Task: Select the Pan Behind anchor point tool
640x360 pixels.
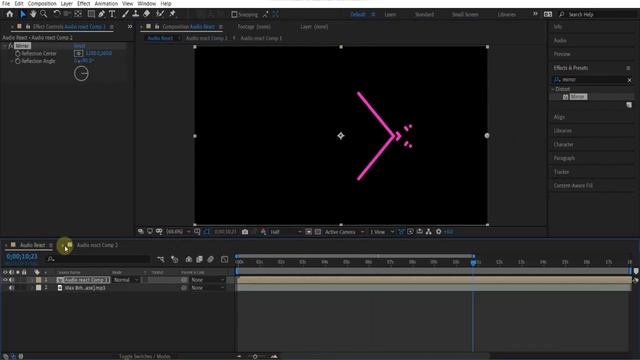Action: click(x=78, y=14)
